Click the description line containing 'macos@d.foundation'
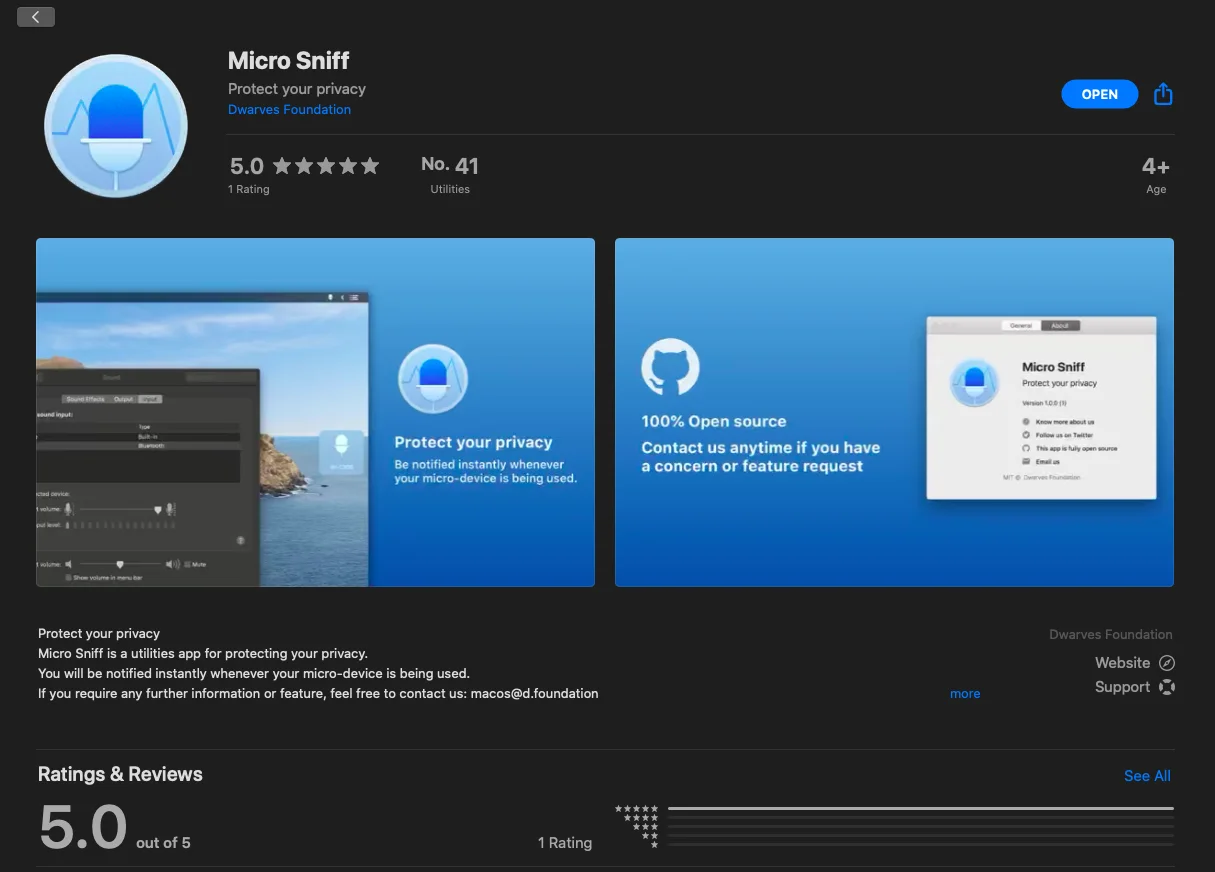The height and width of the screenshot is (872, 1215). click(x=318, y=693)
